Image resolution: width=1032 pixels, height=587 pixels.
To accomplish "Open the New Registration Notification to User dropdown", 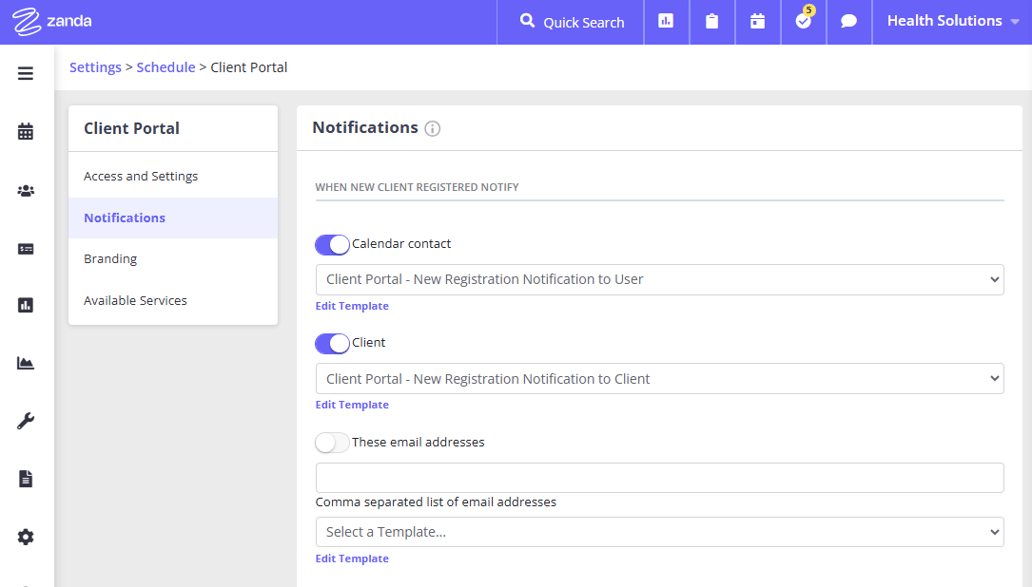I will 659,279.
